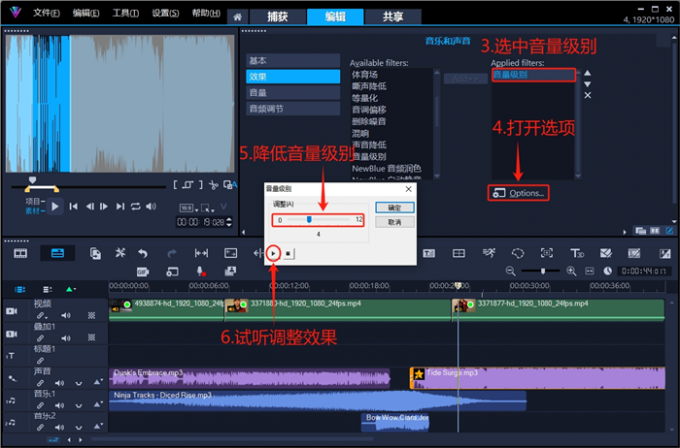Step to the next frame
Image resolution: width=680 pixels, height=448 pixels.
(104, 206)
